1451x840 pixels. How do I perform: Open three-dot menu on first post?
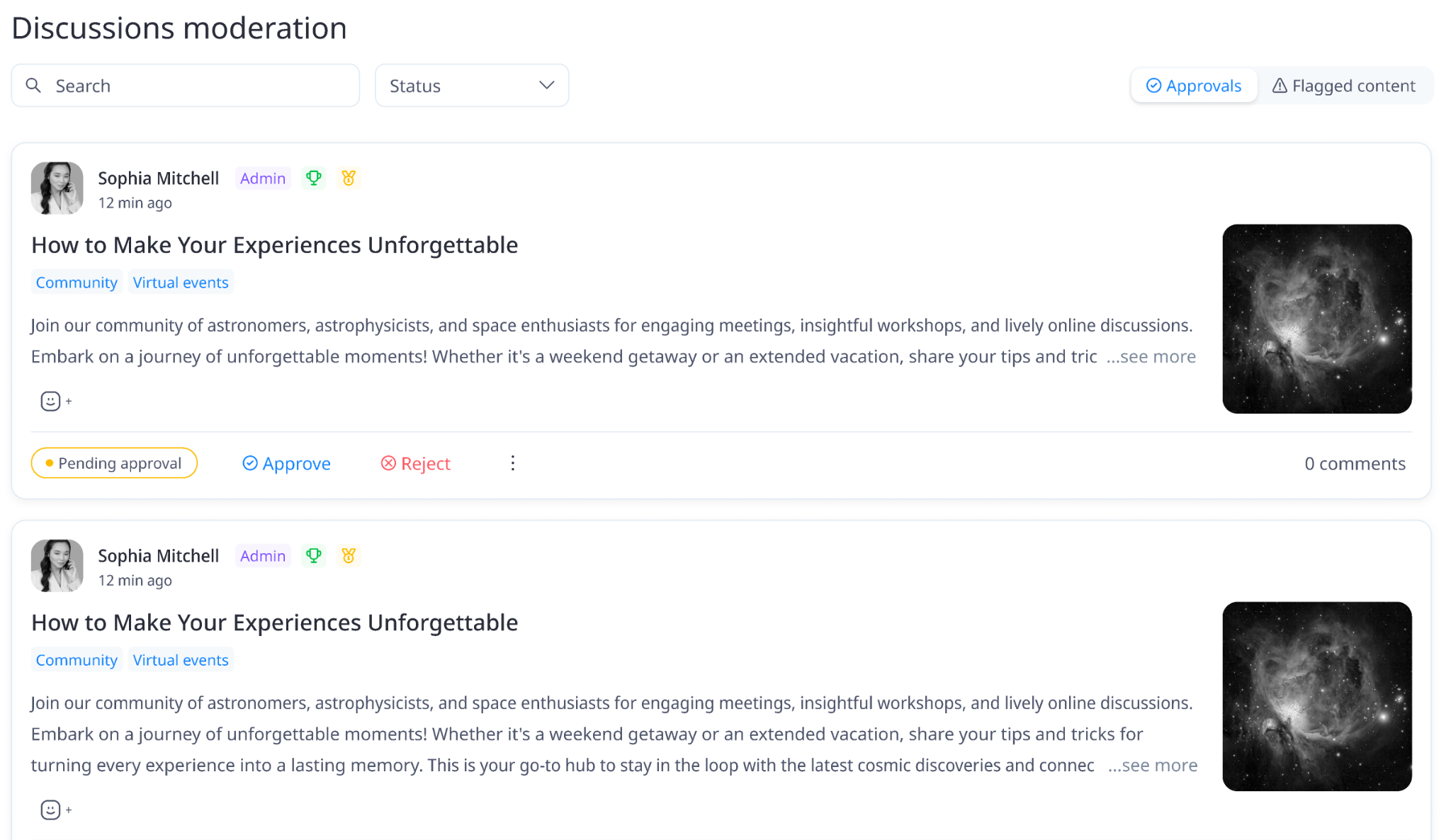(513, 463)
